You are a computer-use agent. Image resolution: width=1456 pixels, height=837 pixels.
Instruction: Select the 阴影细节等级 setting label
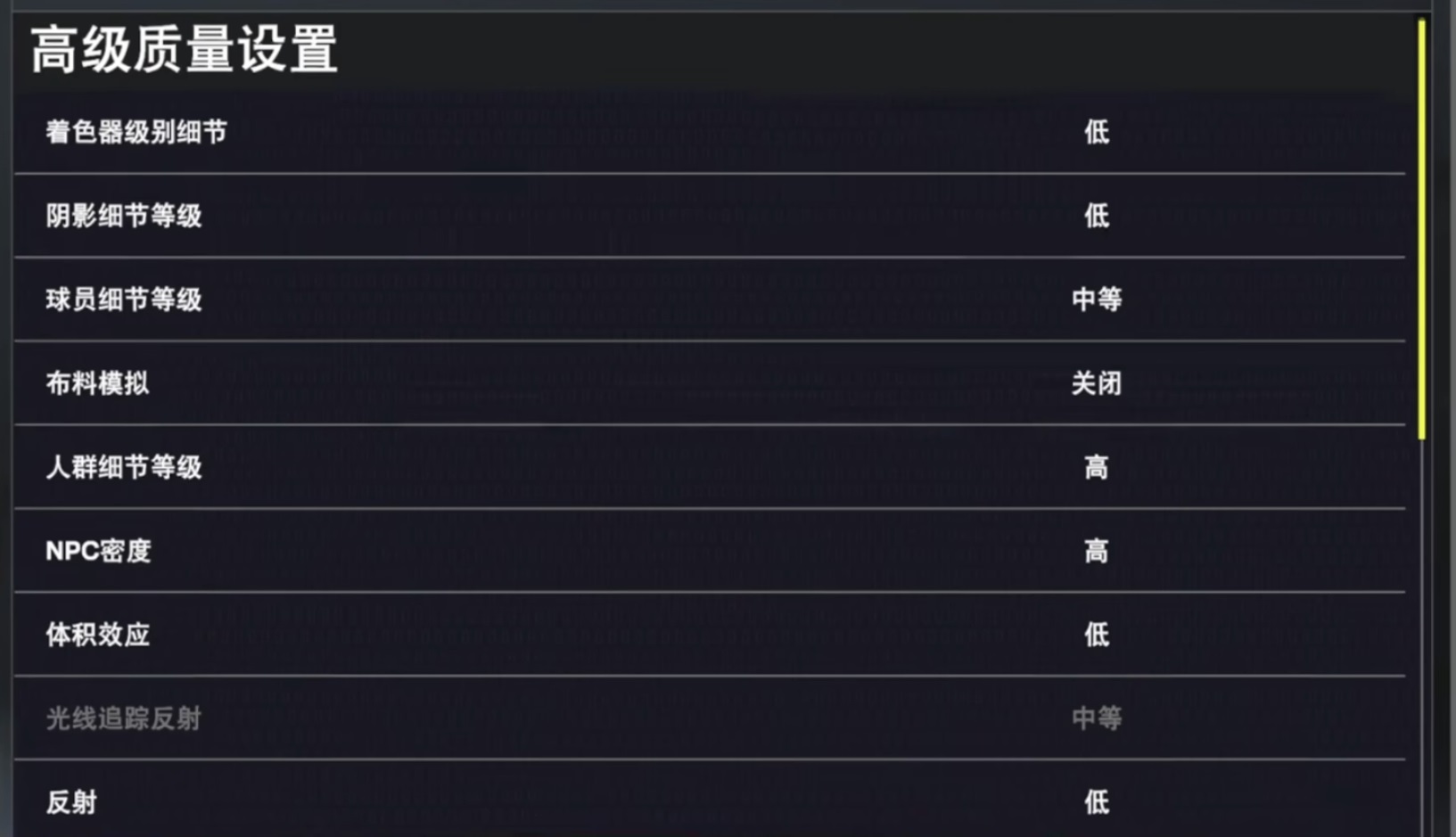pyautogui.click(x=124, y=216)
